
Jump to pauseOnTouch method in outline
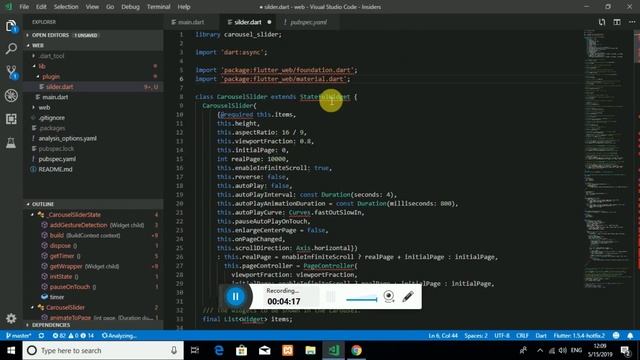pyautogui.click(x=93, y=287)
